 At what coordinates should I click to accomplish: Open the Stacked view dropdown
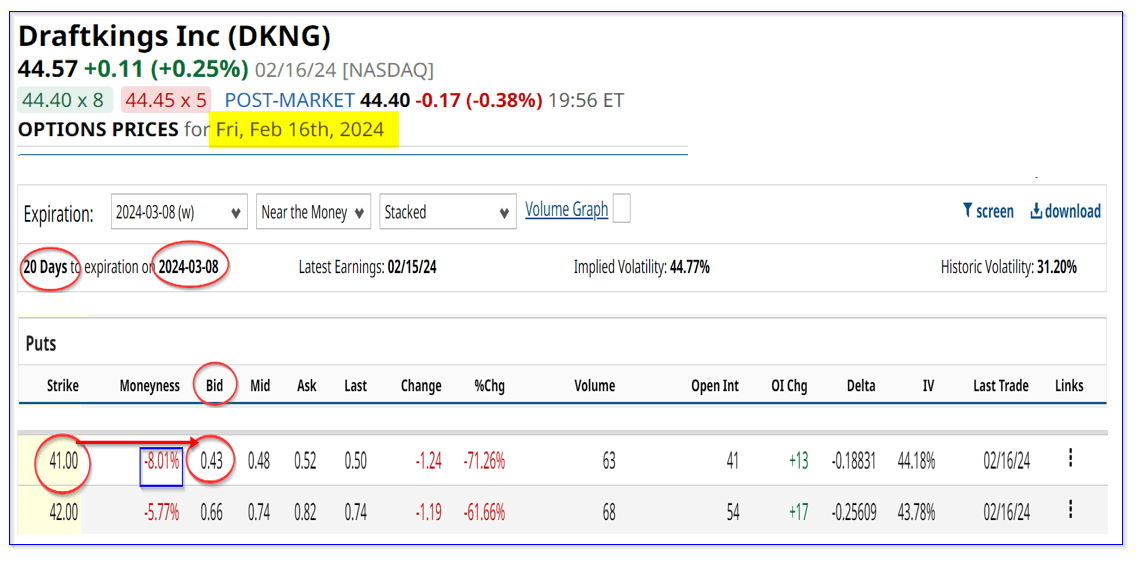coord(448,212)
